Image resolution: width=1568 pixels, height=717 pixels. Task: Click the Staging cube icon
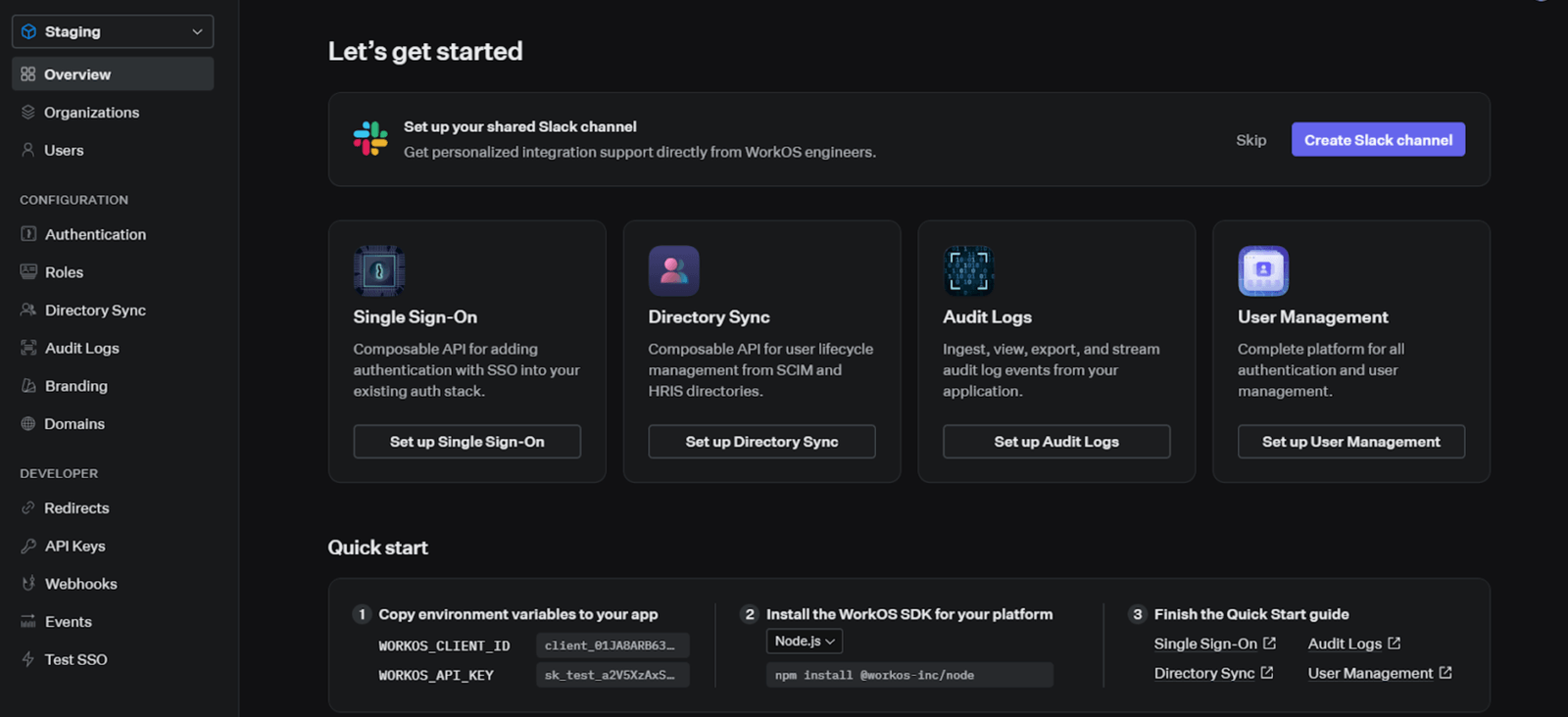coord(28,31)
